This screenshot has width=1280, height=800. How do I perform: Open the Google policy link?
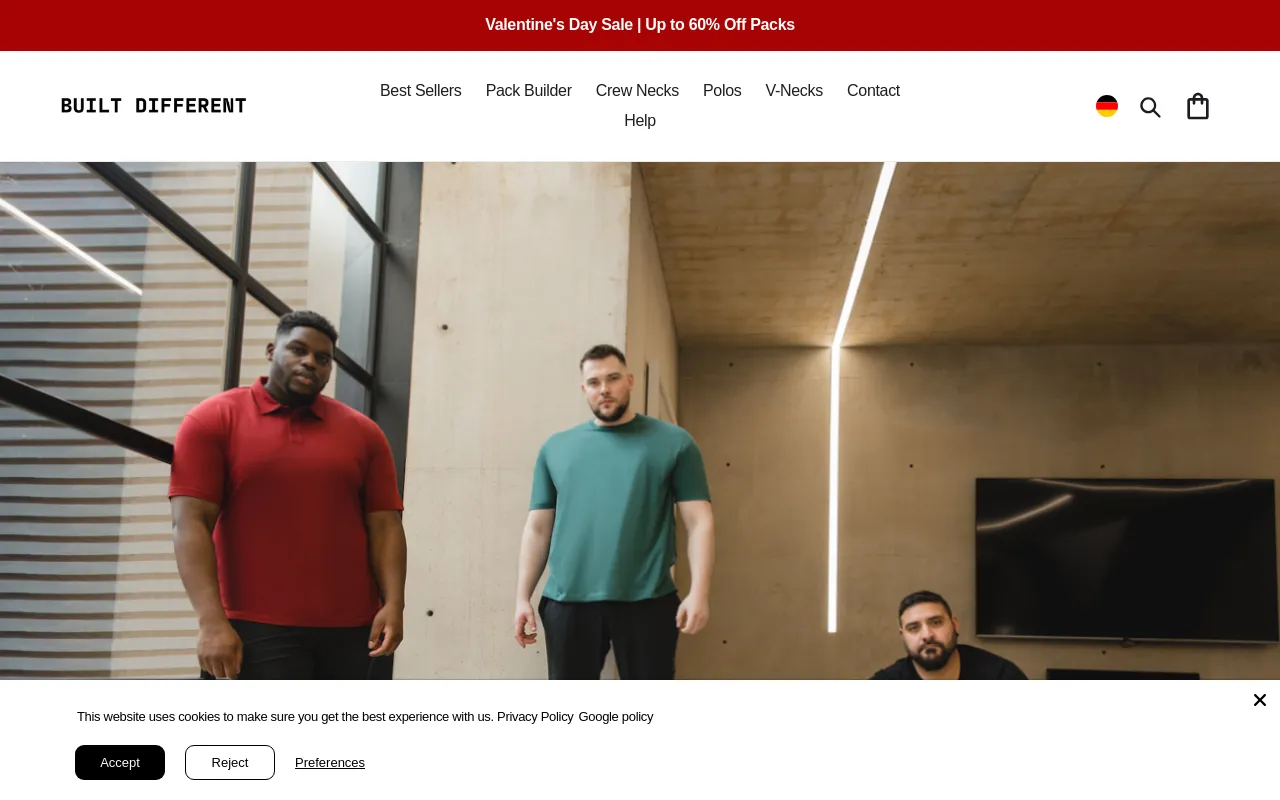pos(616,717)
